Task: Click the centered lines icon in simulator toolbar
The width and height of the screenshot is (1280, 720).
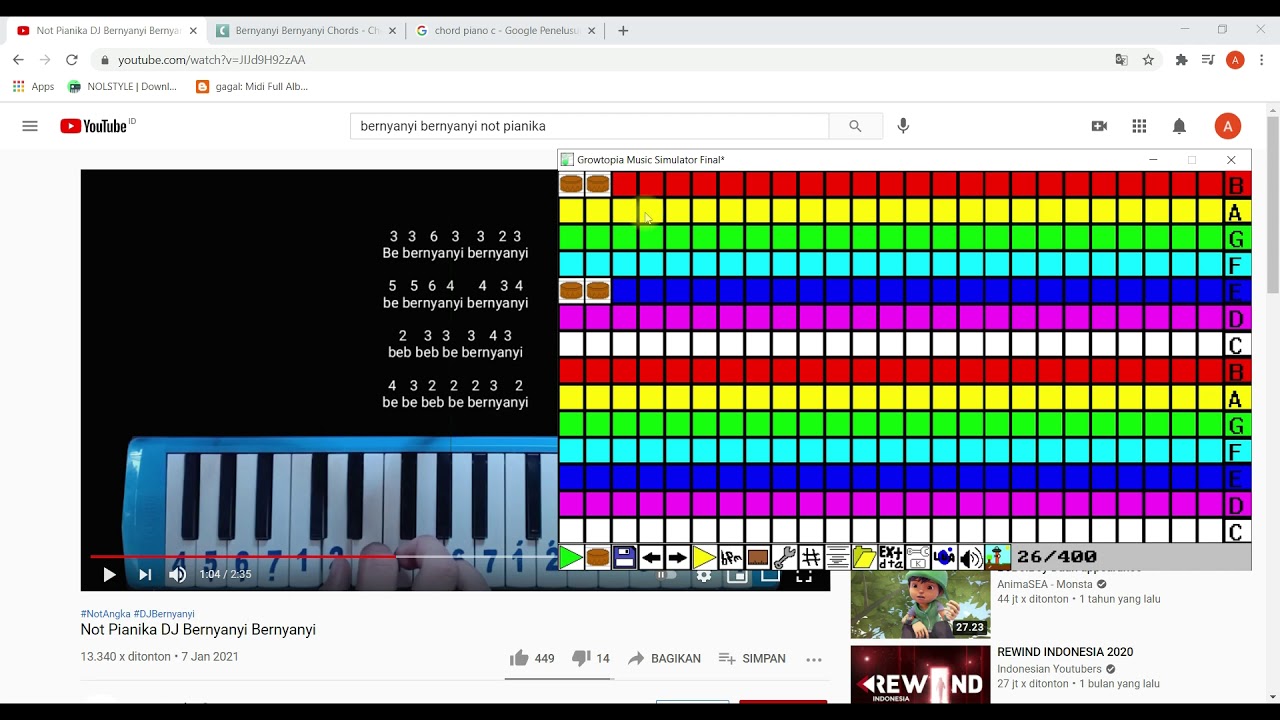Action: [x=838, y=557]
